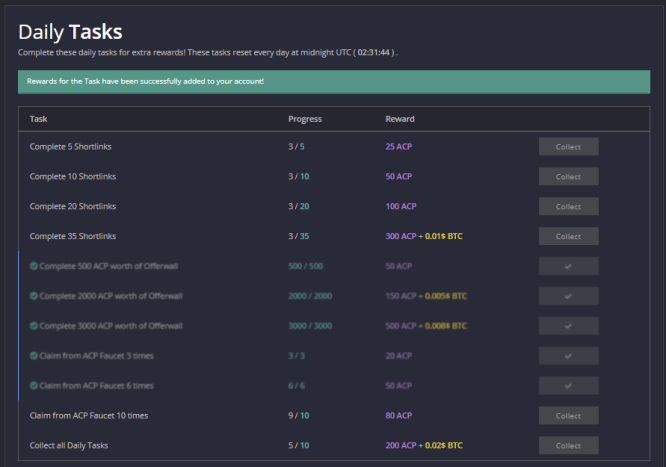
Task: Click green check icon beside 3000 ACP Offerwall task
Action: (x=34, y=326)
